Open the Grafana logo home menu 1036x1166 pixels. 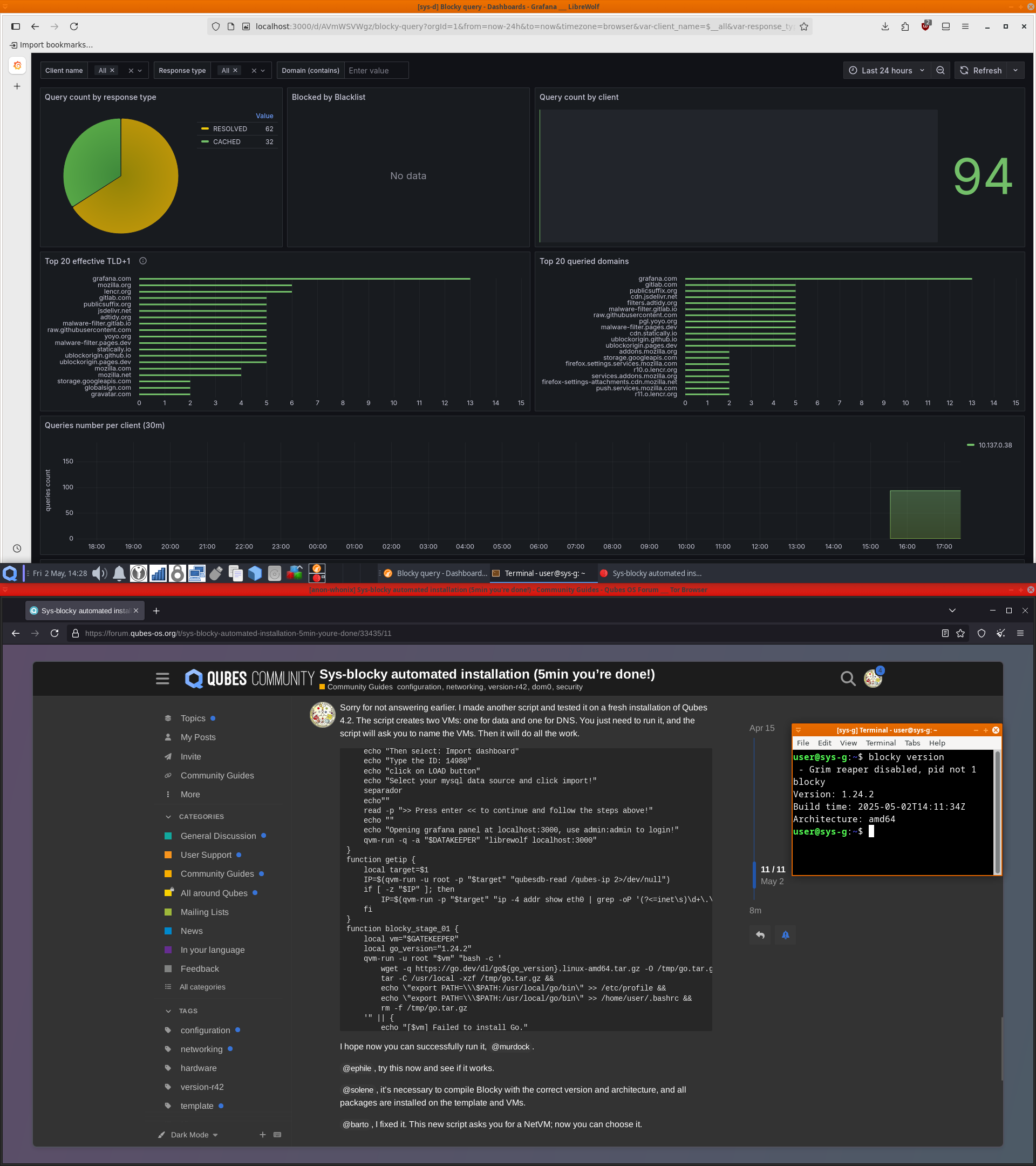point(17,66)
